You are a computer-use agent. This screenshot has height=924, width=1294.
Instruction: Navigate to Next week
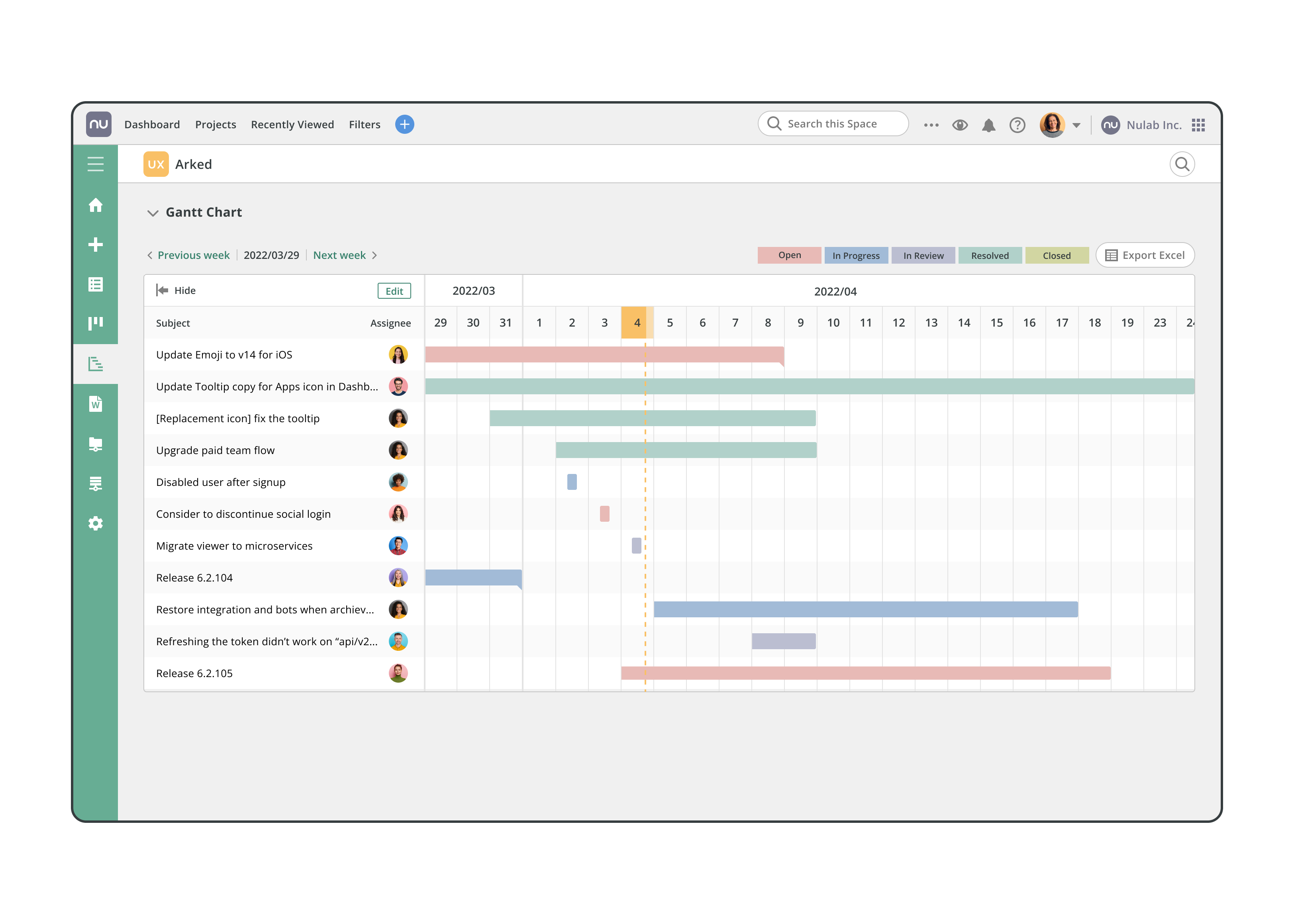[x=339, y=255]
